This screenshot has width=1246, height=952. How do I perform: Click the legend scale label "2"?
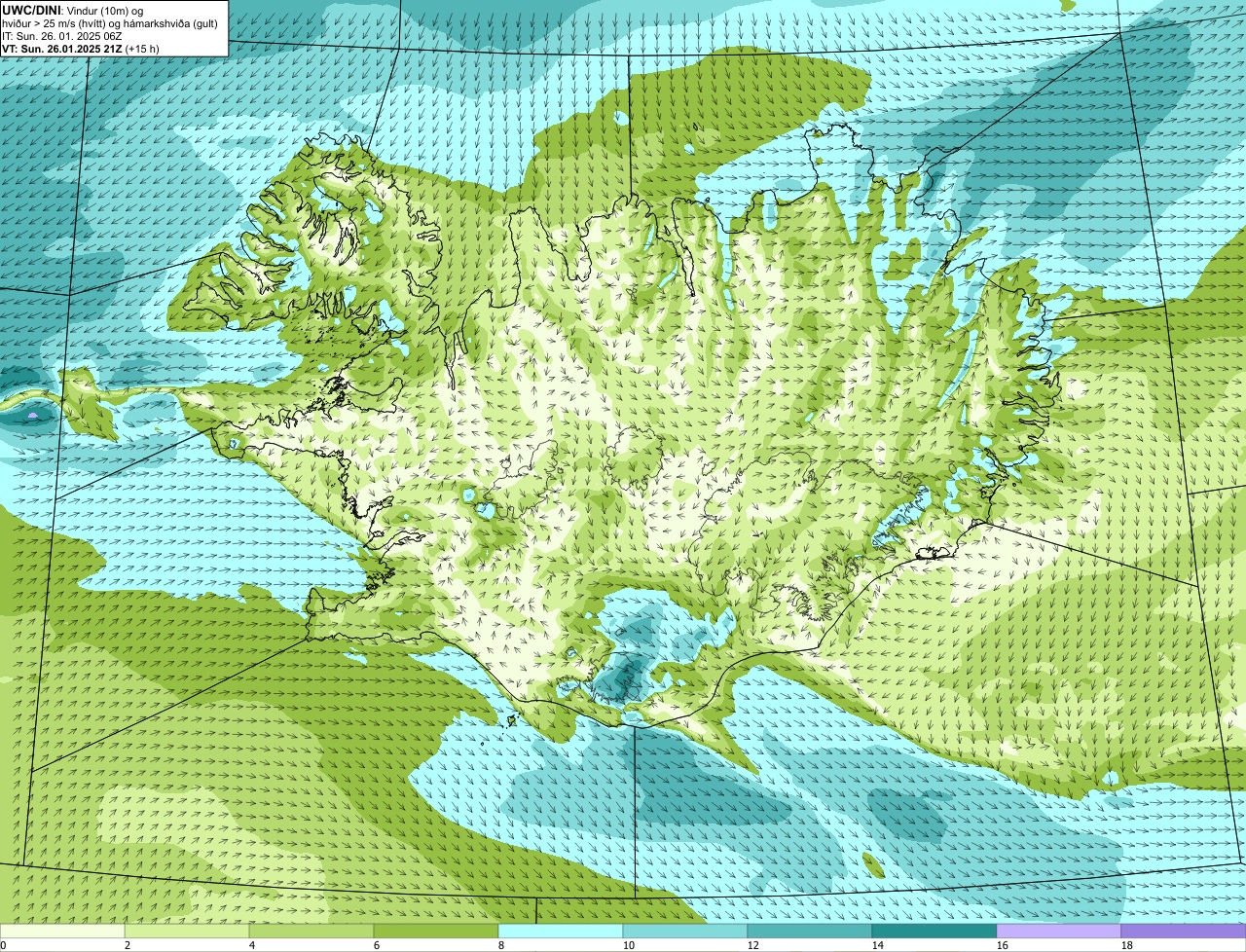coord(128,945)
